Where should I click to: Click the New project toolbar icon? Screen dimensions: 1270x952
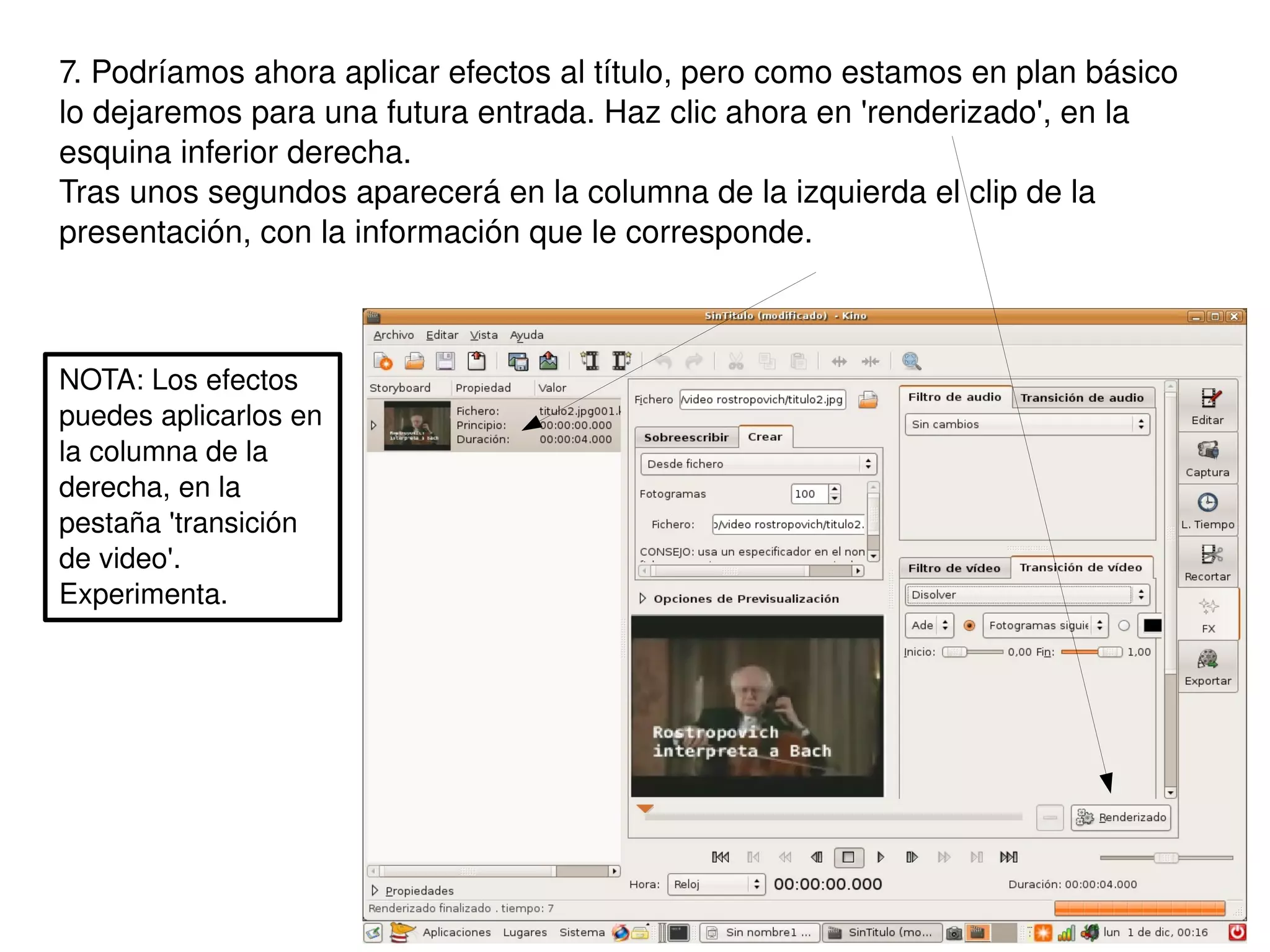click(383, 361)
